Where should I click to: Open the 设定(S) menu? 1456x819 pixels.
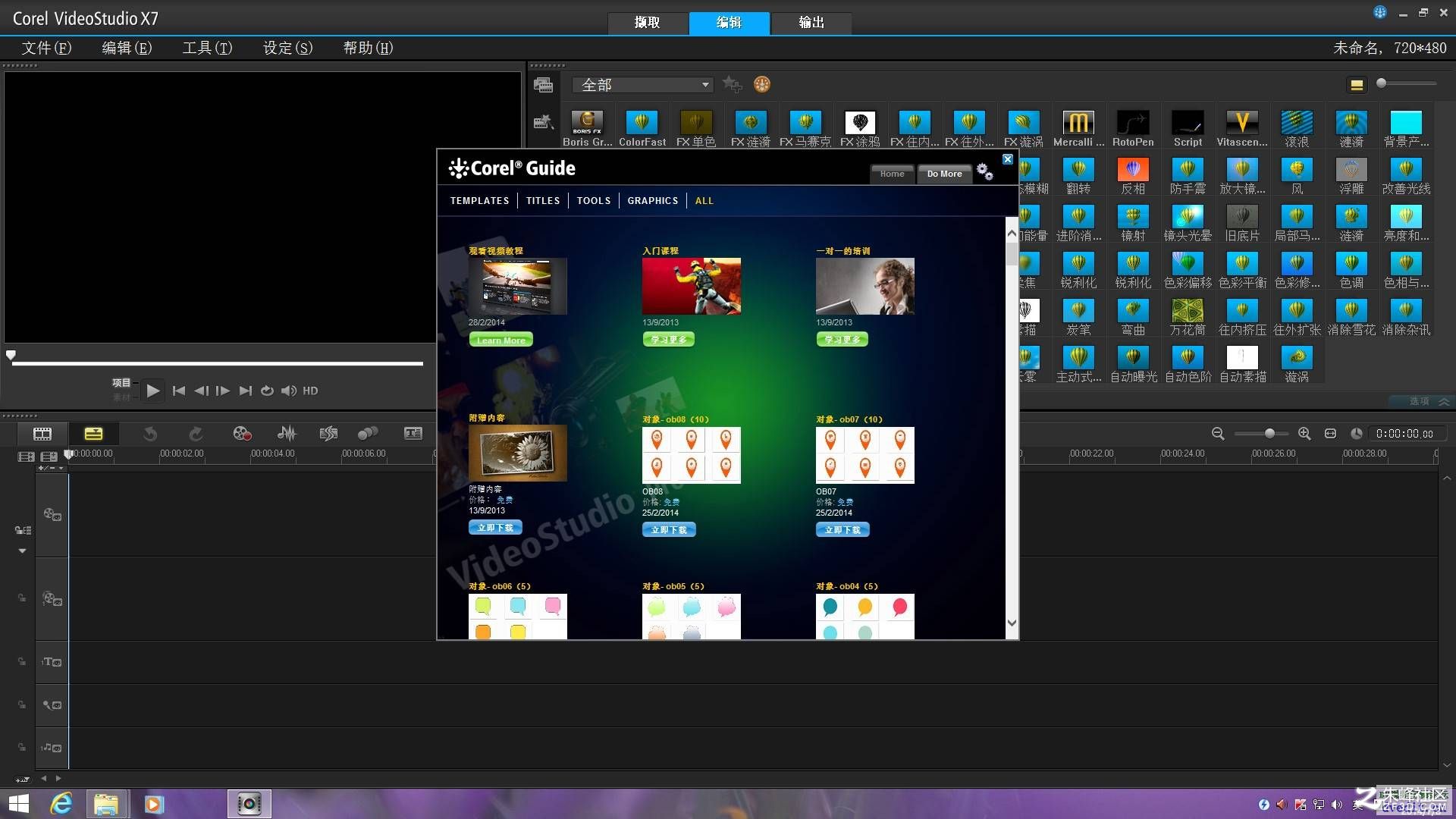287,48
